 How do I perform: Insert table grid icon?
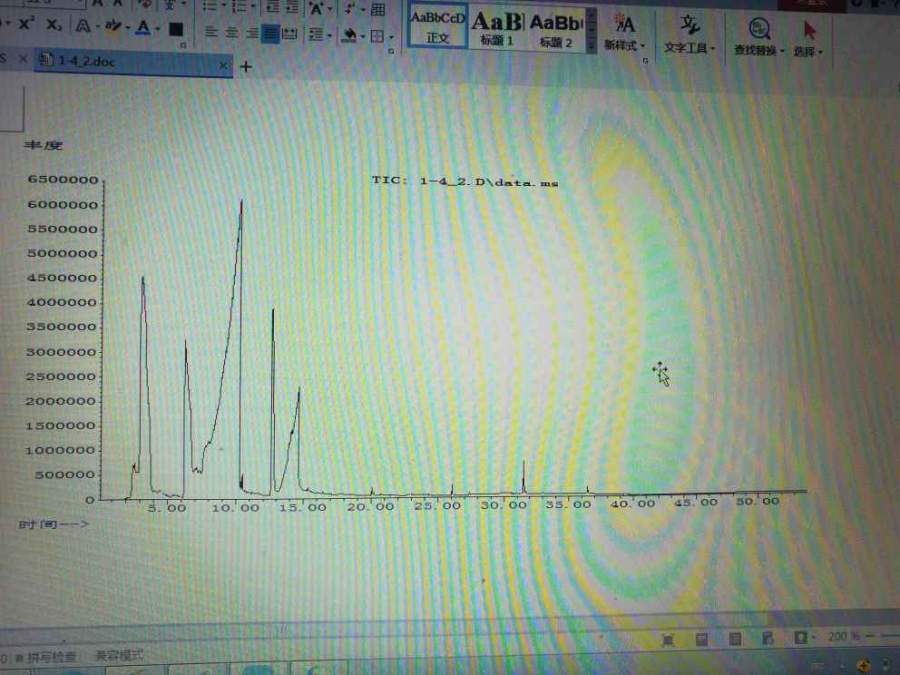tap(378, 9)
